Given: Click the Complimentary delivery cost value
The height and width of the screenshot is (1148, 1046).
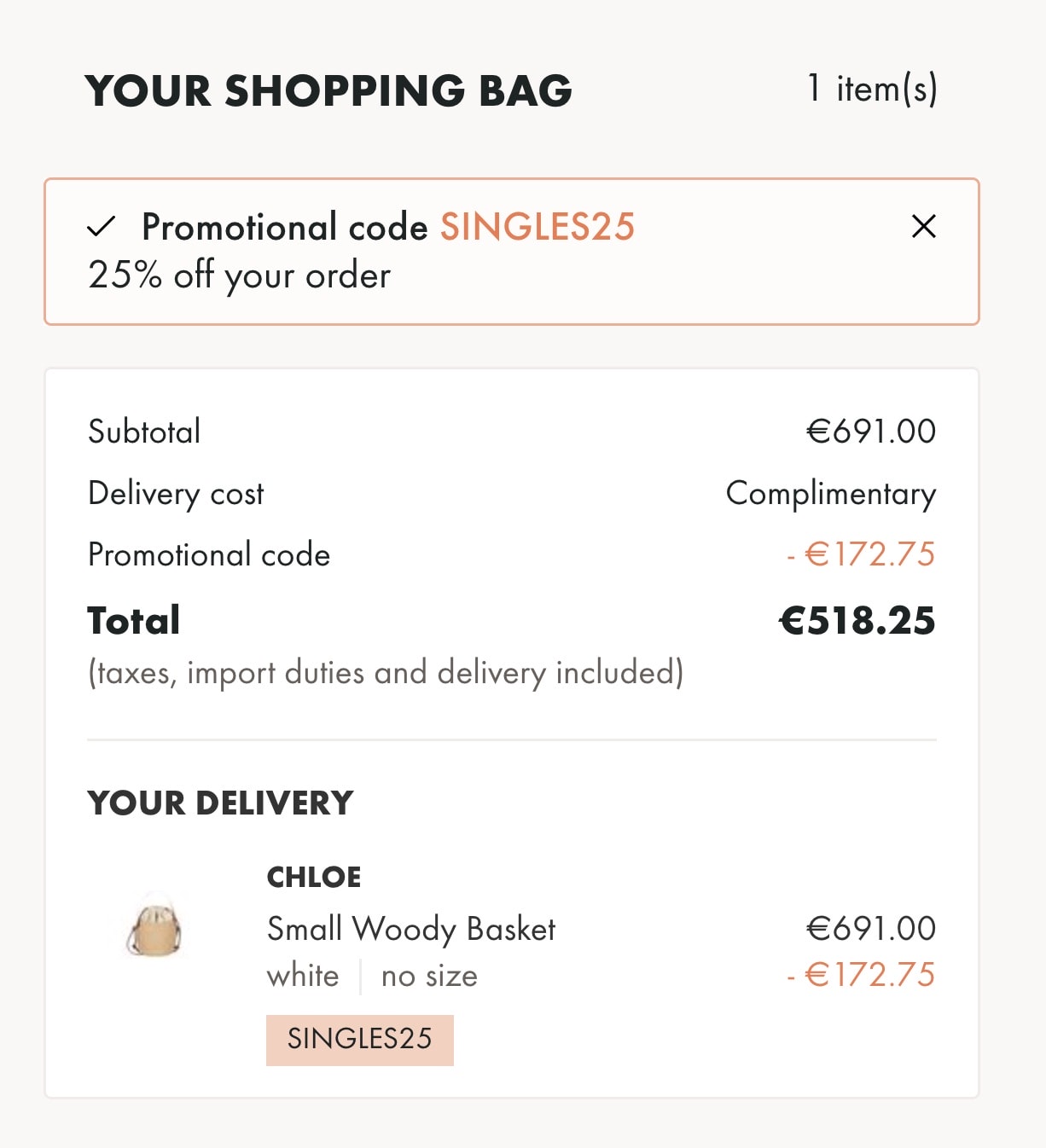Looking at the screenshot, I should (x=830, y=494).
